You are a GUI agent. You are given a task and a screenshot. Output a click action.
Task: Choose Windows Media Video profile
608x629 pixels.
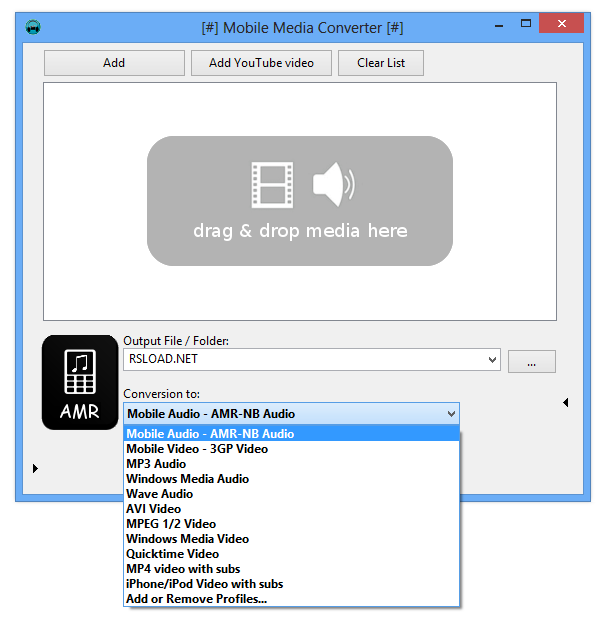(291, 539)
